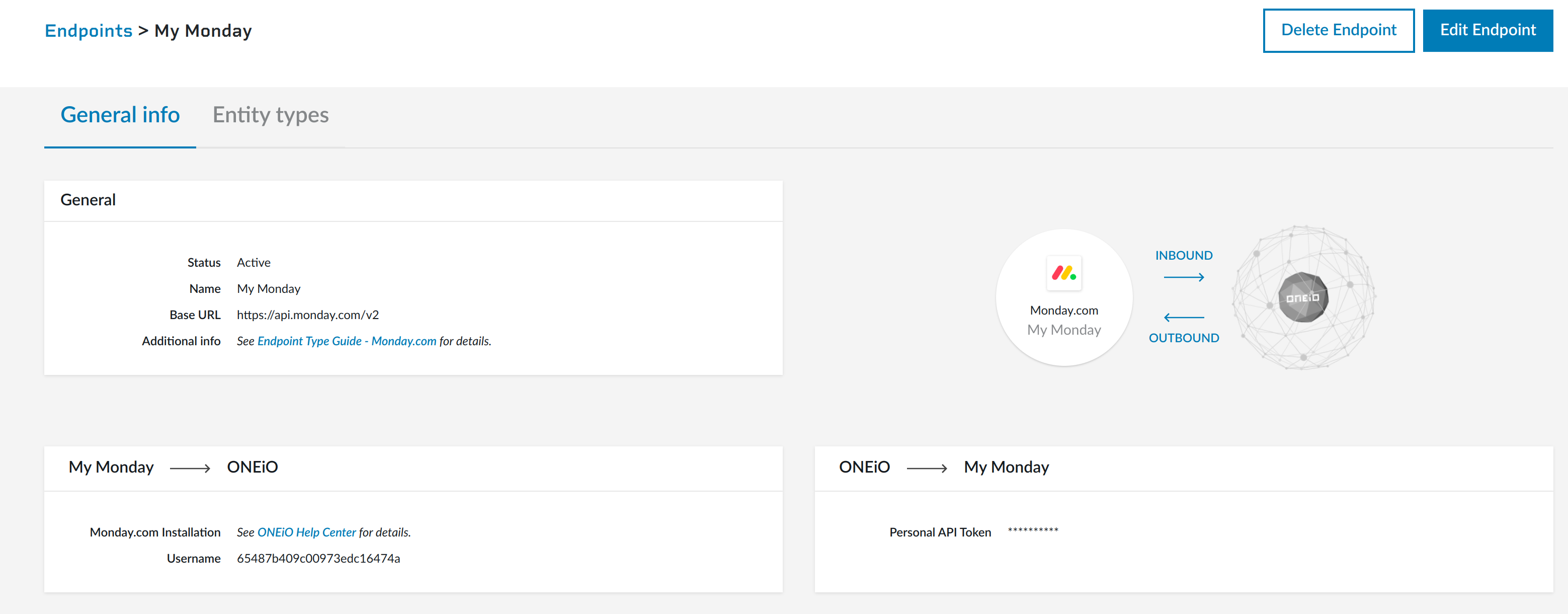The height and width of the screenshot is (614, 1568).
Task: Click the Delete Endpoint button
Action: (1338, 30)
